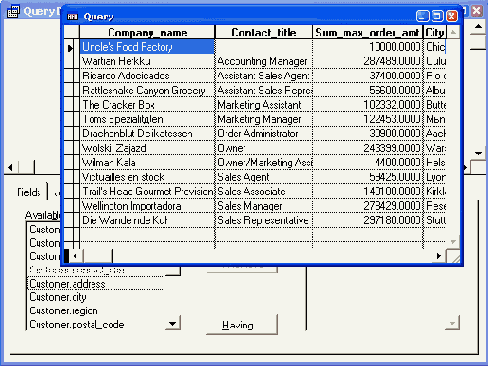Click the 243399.0000 amount cell
Screen dimensions: 488x366
[x=368, y=148]
